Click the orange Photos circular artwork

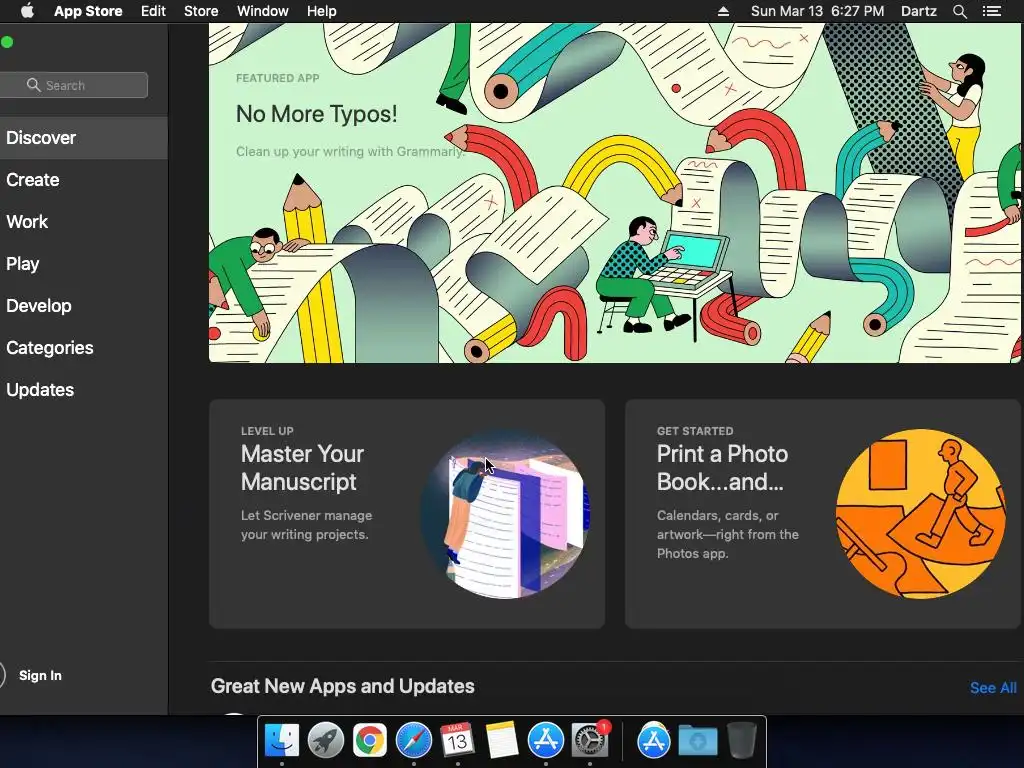coord(920,513)
